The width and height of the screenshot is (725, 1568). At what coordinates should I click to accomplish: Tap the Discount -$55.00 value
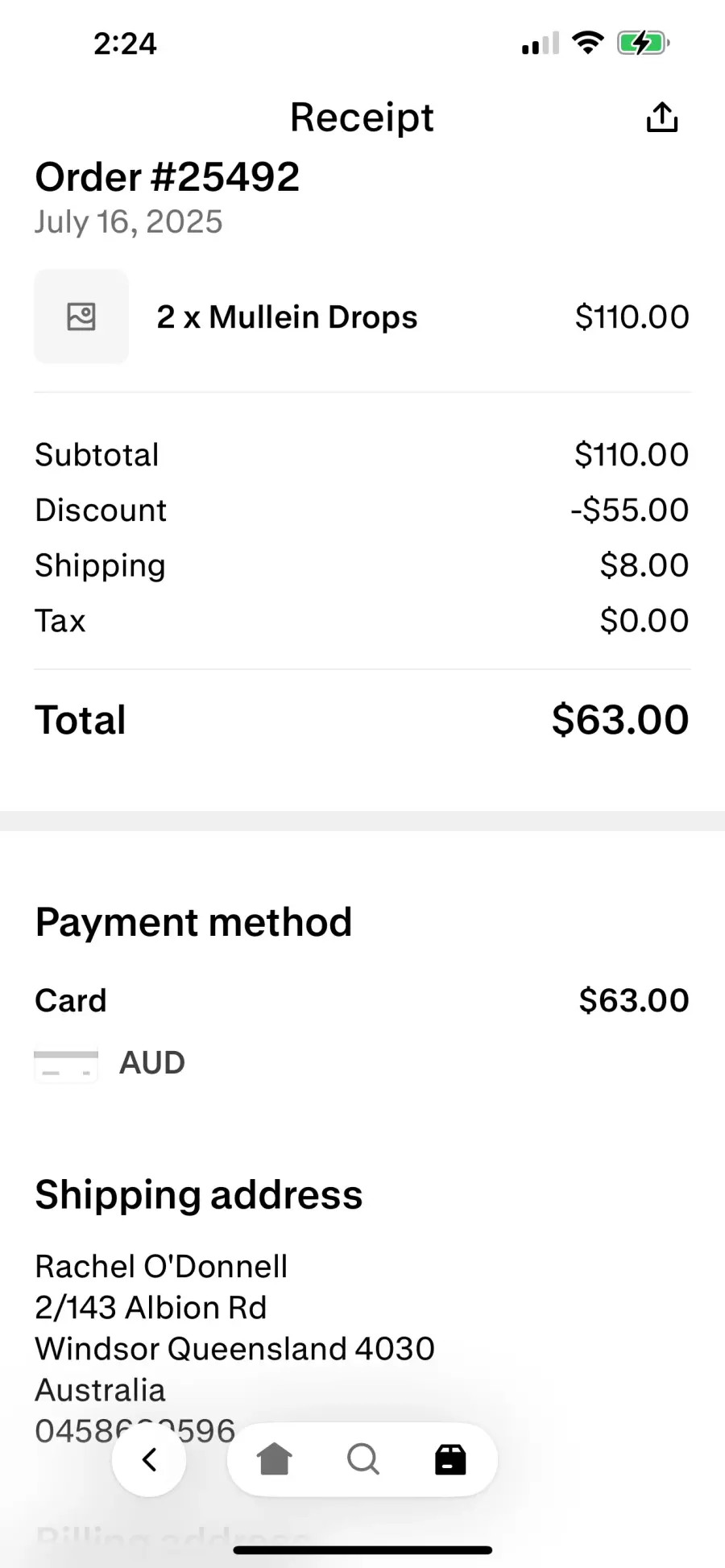tap(629, 510)
